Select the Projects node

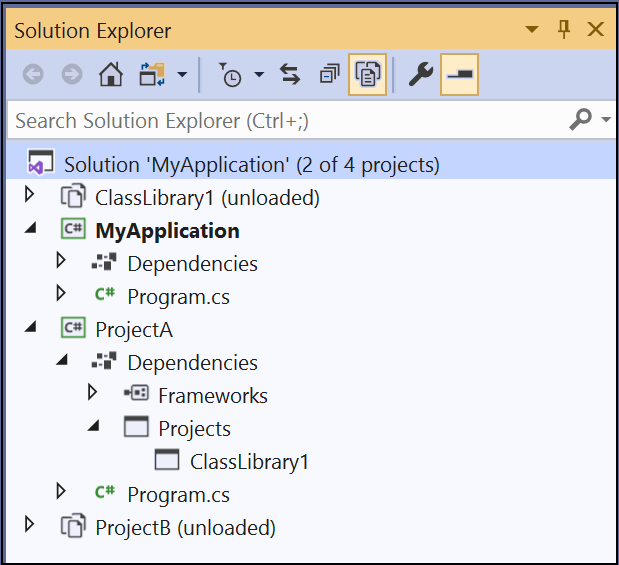pyautogui.click(x=194, y=429)
